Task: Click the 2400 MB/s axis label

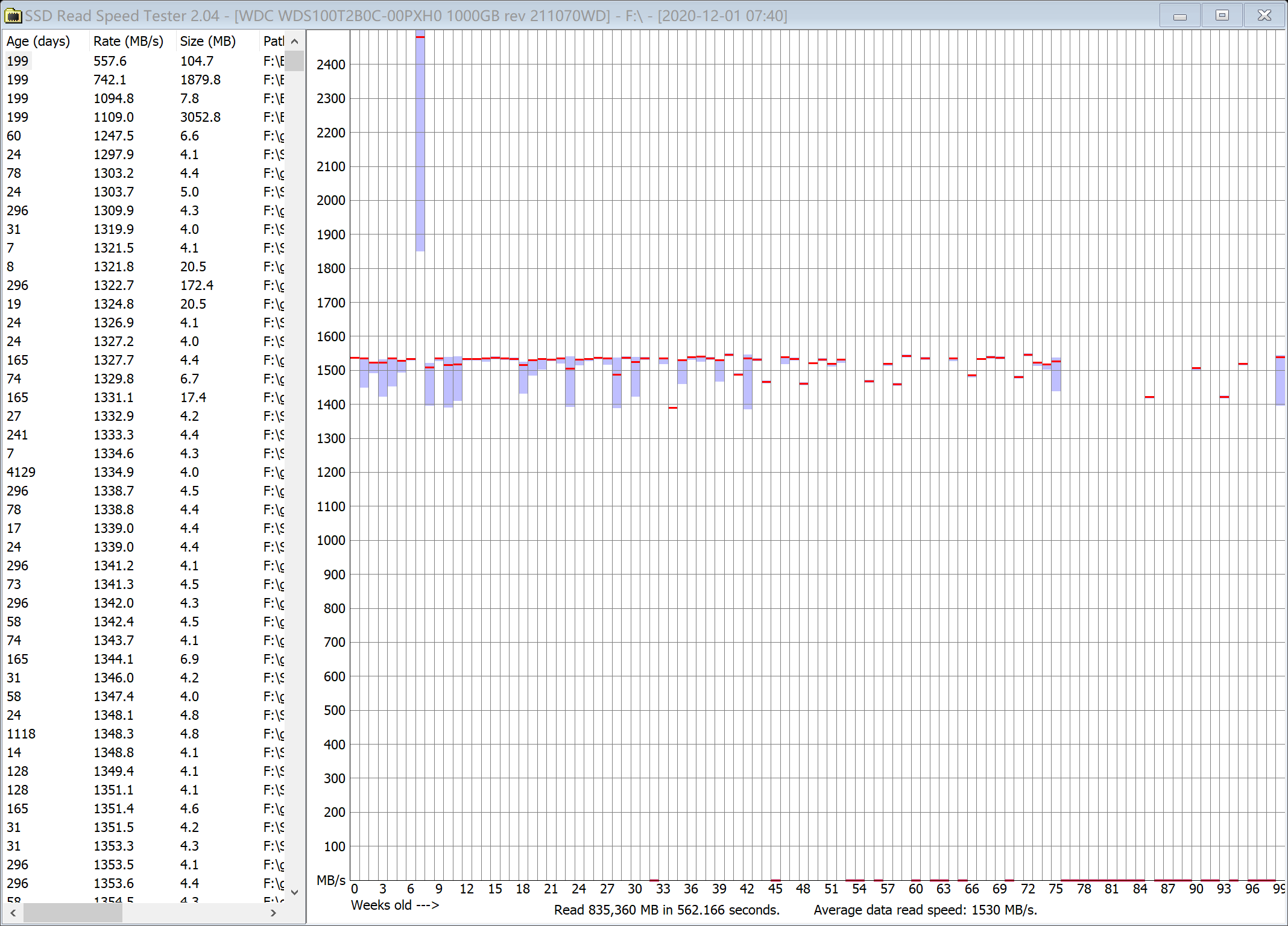Action: point(331,65)
